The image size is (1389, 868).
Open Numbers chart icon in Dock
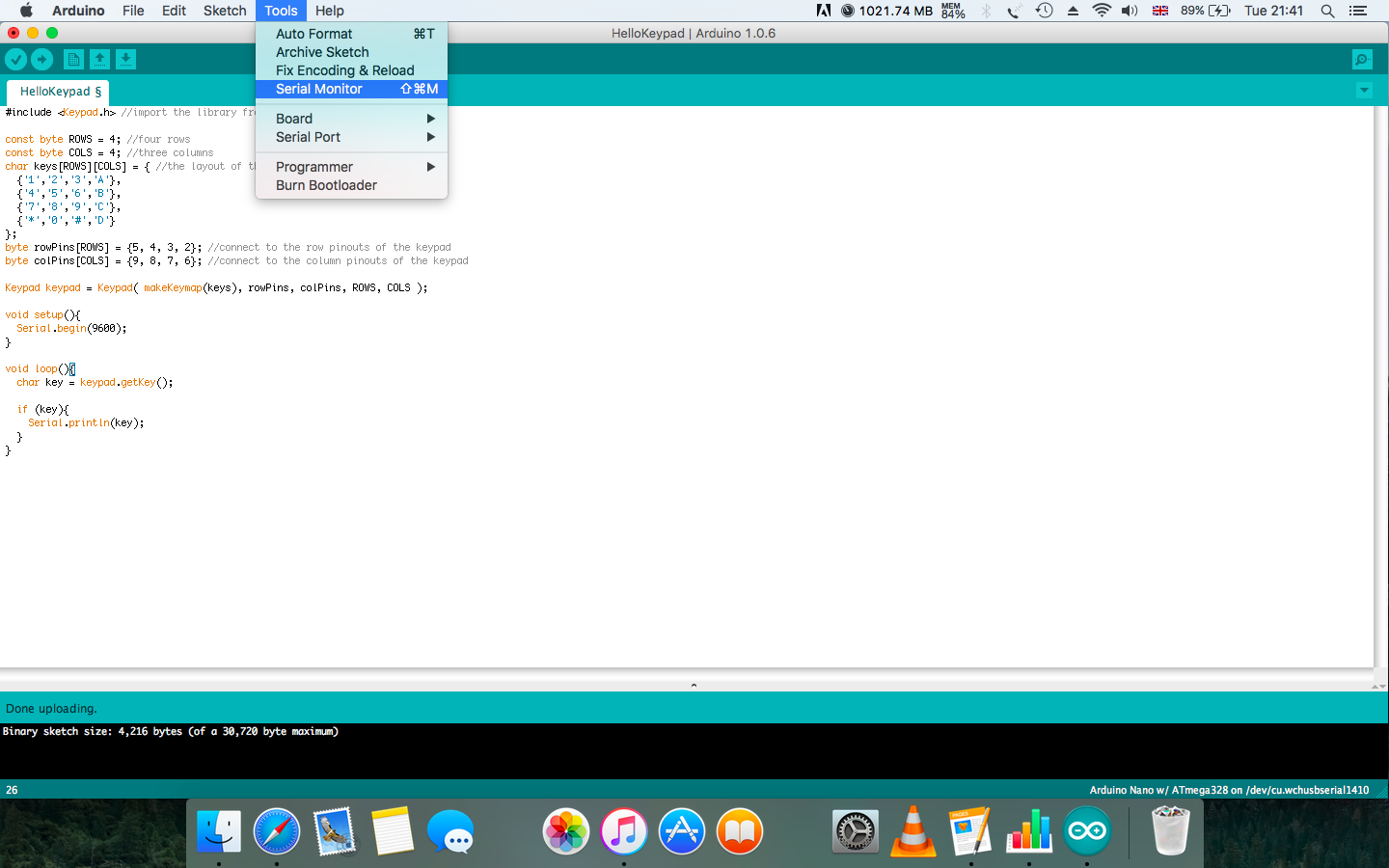pyautogui.click(x=1029, y=830)
